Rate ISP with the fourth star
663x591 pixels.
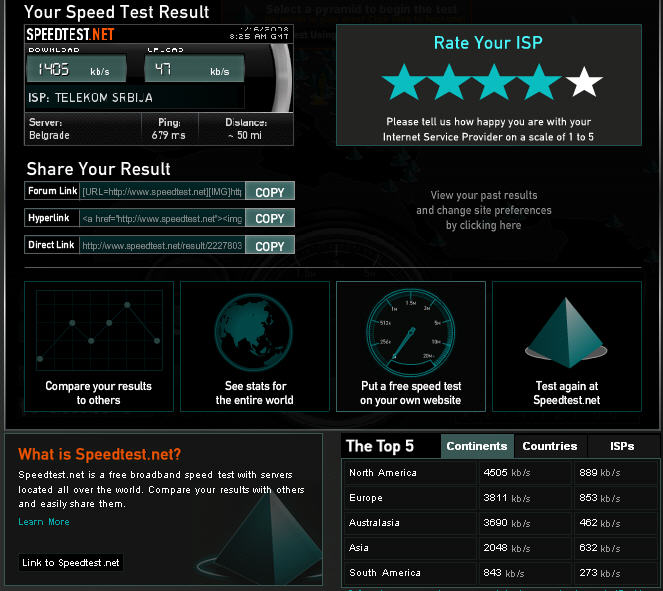[x=539, y=82]
